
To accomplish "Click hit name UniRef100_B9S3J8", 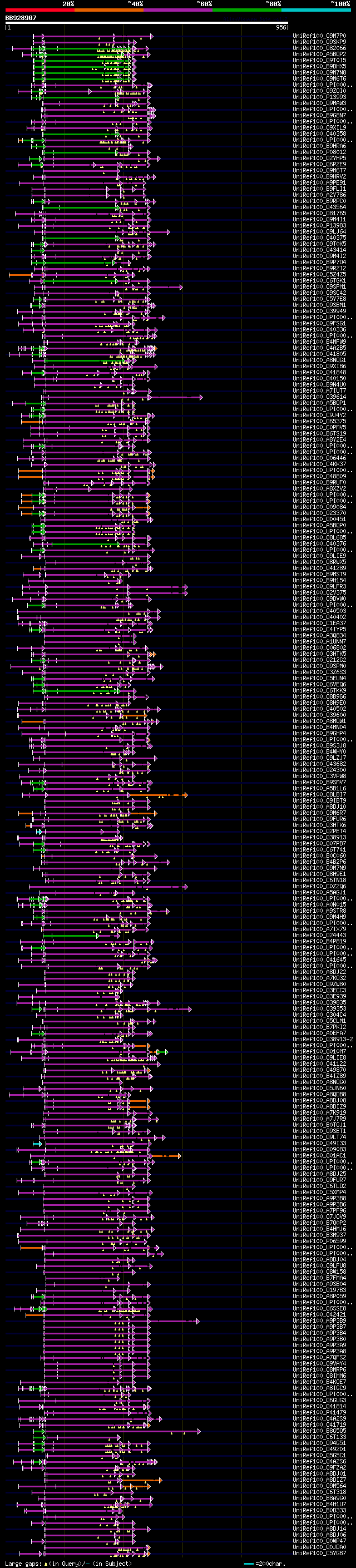I will 319,746.
